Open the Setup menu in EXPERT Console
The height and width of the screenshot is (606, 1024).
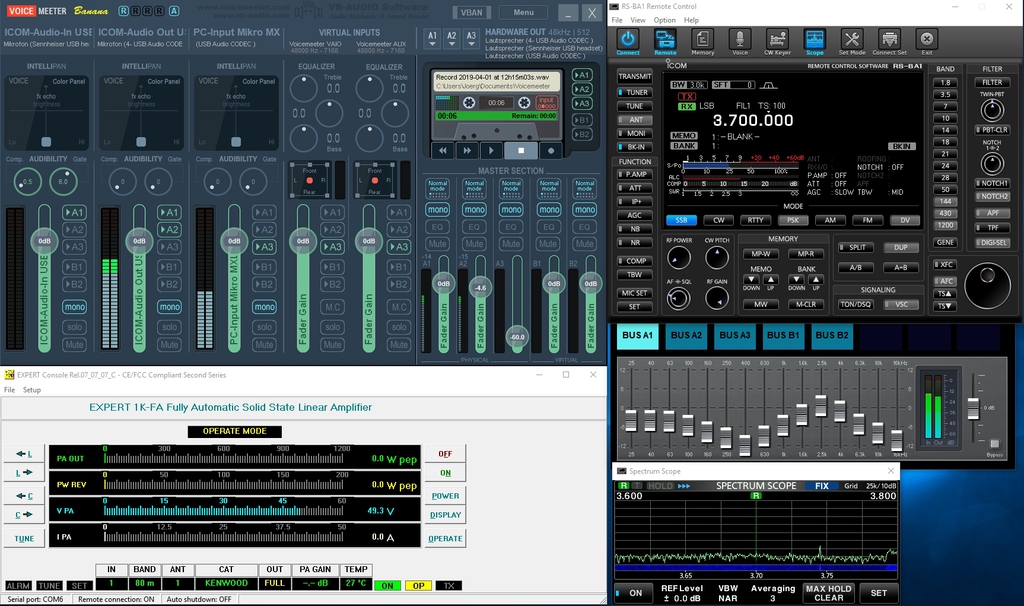(31, 390)
